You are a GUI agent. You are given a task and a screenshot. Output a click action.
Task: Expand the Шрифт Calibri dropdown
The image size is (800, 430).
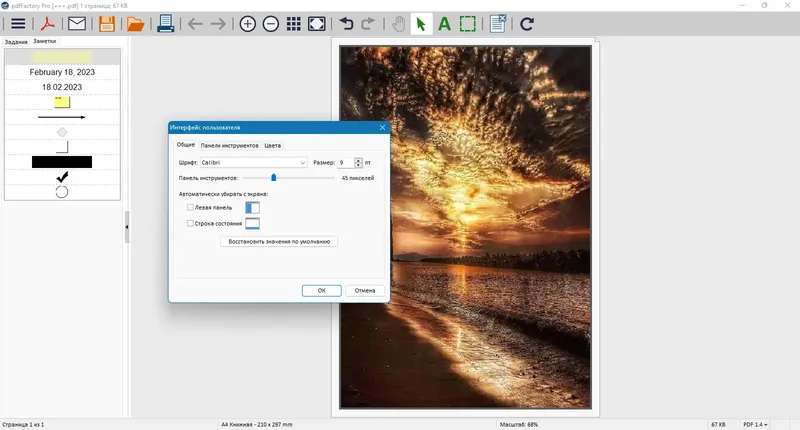coord(254,163)
